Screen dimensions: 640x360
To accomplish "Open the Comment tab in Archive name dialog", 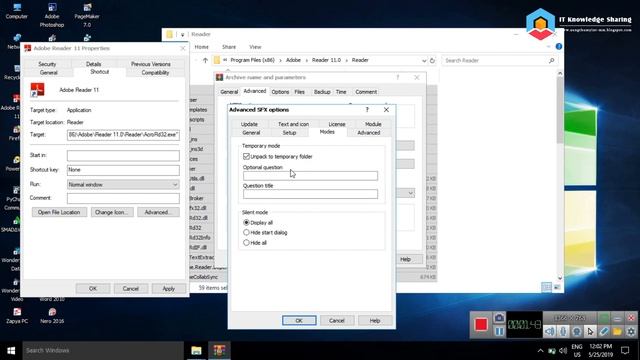I will pos(366,92).
